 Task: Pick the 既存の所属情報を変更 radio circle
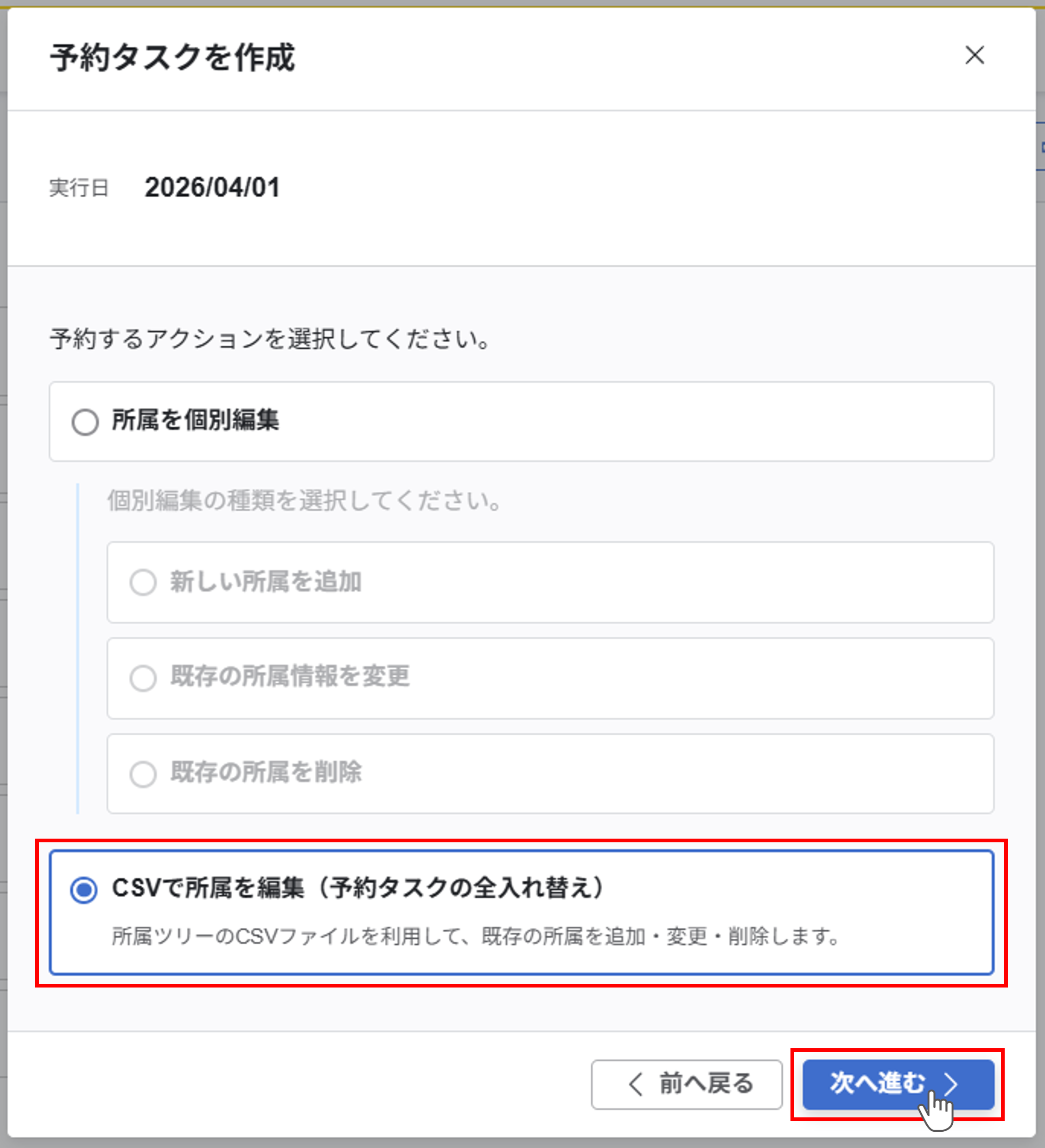coord(143,678)
